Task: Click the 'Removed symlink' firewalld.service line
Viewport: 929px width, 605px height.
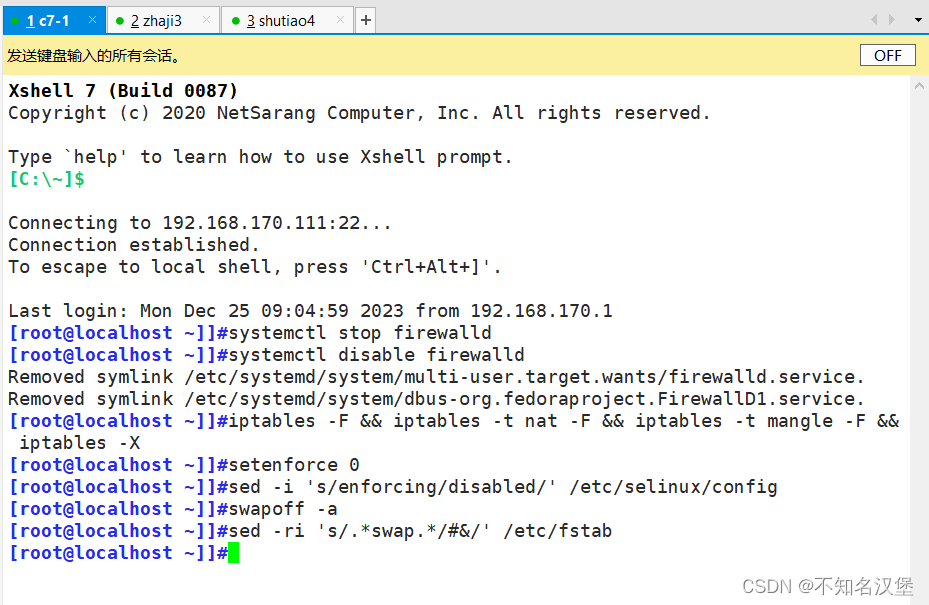Action: 436,377
